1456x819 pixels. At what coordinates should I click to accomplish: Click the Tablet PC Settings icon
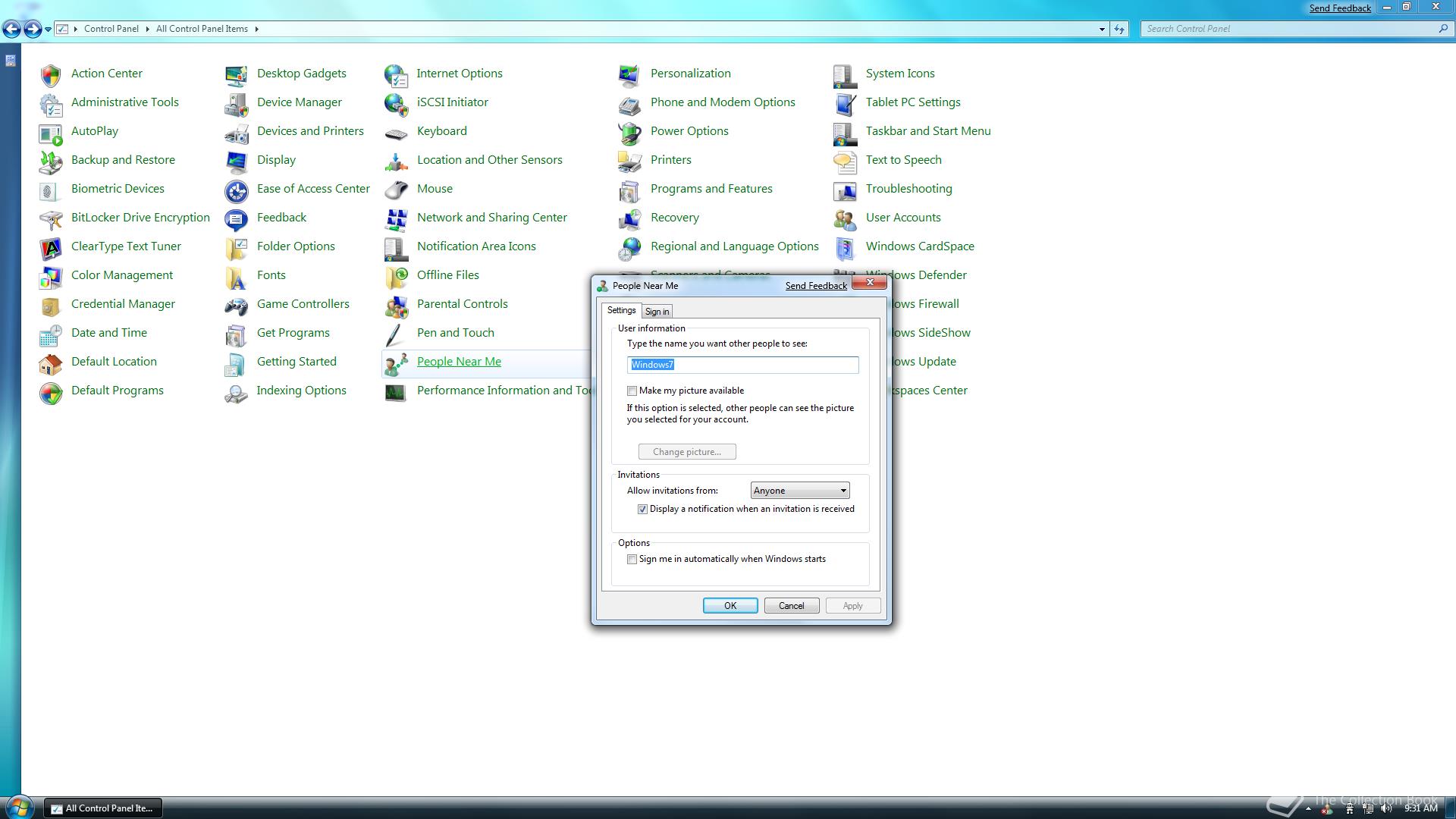pos(845,103)
